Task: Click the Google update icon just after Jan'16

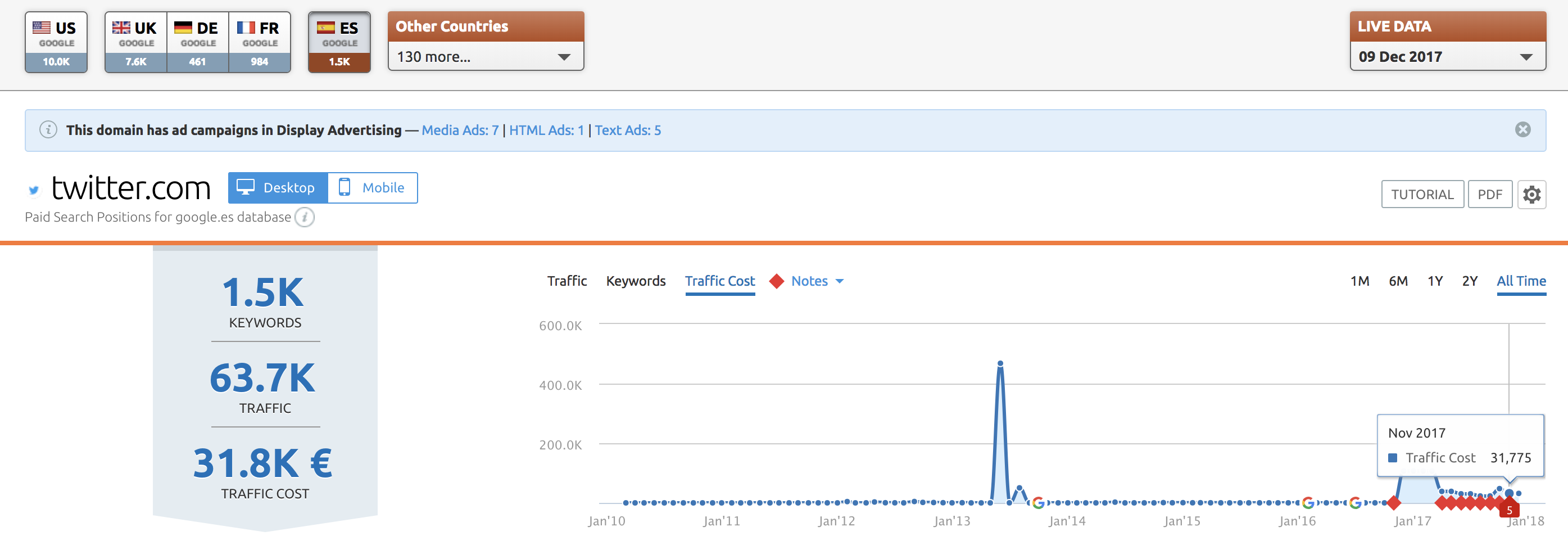Action: point(1308,502)
